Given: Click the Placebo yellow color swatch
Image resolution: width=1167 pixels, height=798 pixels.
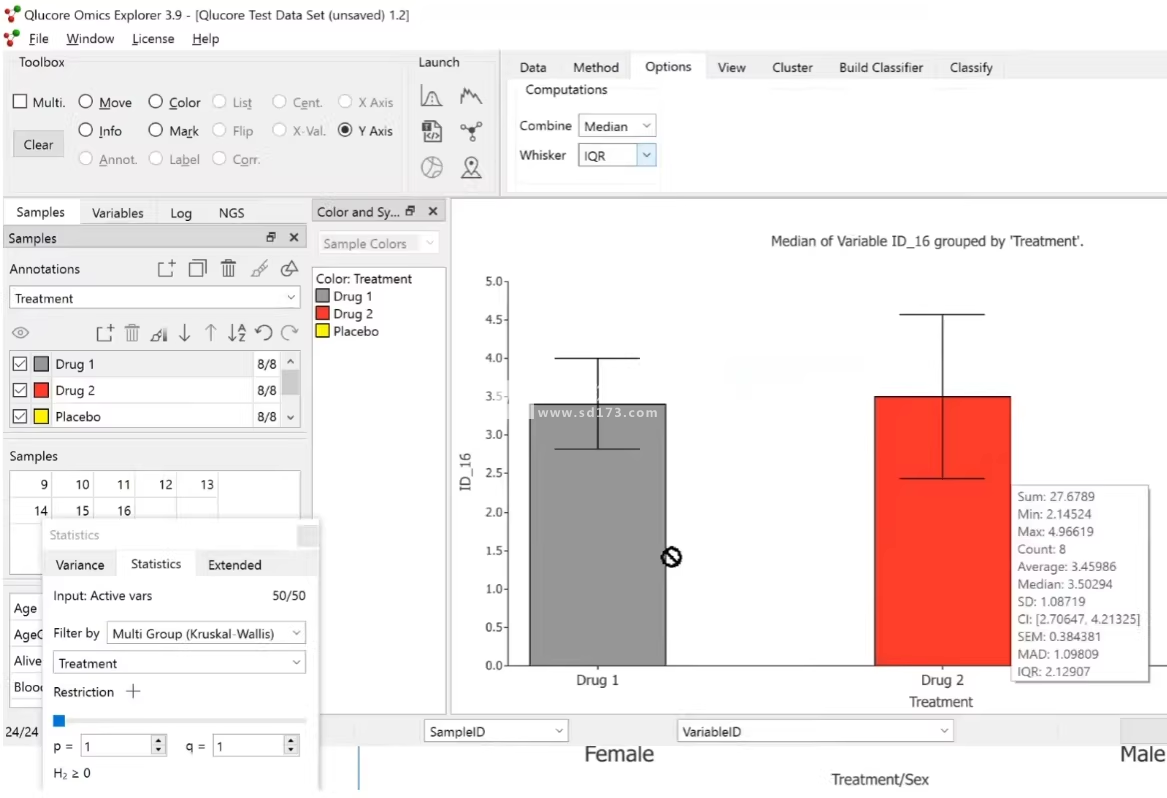Looking at the screenshot, I should tap(41, 416).
